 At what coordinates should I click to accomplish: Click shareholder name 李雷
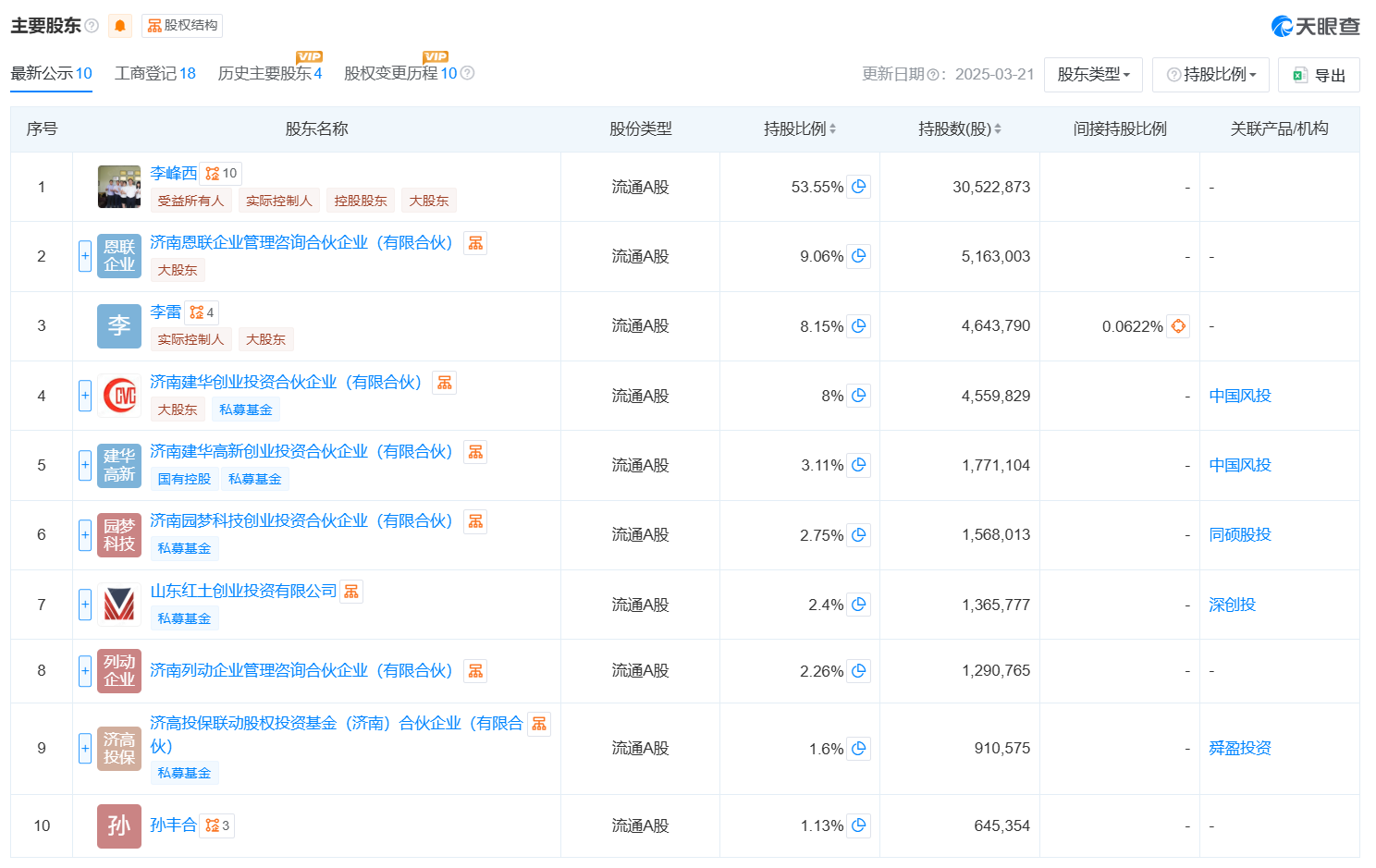point(166,312)
